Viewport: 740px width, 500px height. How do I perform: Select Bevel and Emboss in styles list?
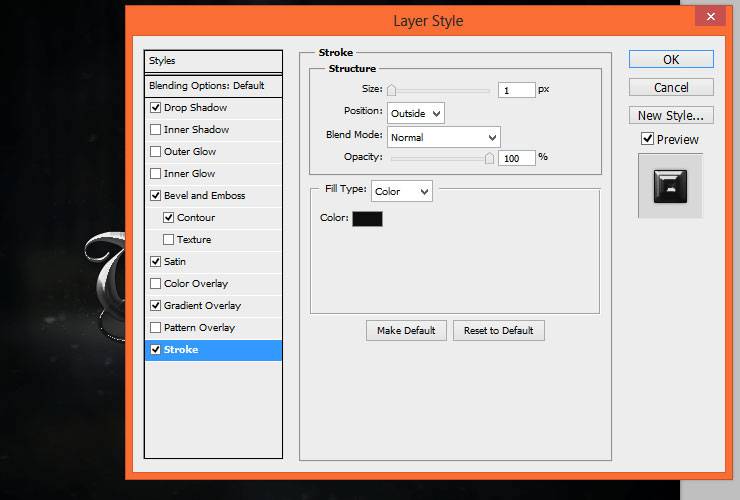click(204, 195)
